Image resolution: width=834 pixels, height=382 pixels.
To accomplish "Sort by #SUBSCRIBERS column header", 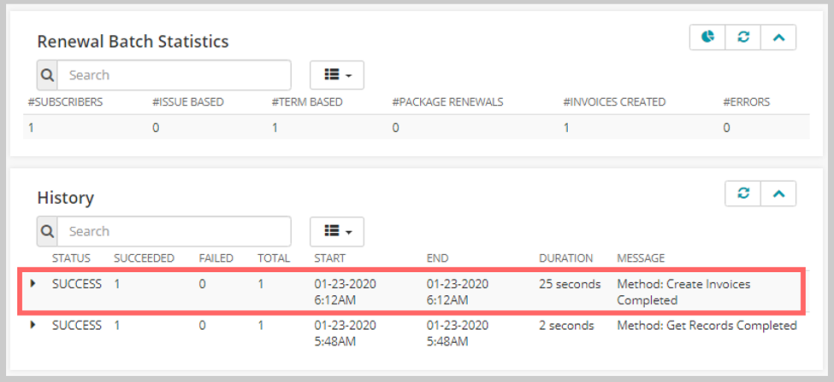I will point(65,102).
